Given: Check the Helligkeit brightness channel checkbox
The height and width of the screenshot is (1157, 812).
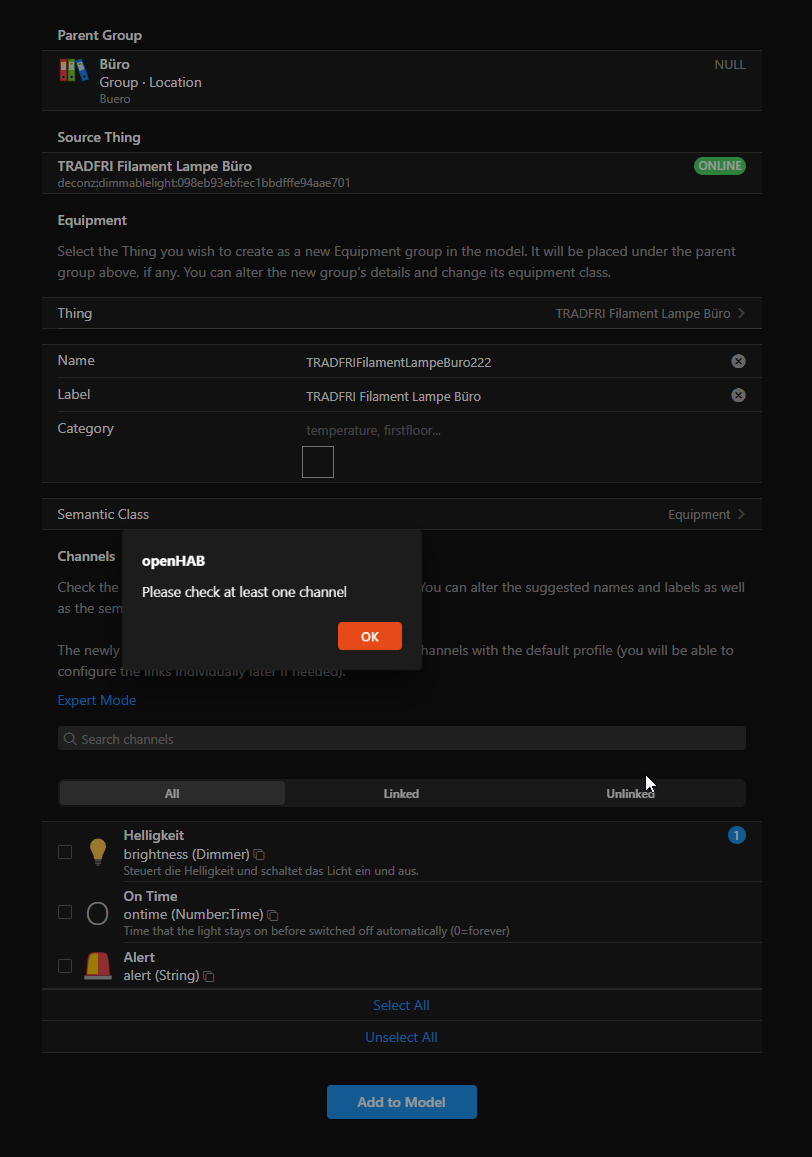Looking at the screenshot, I should (65, 852).
